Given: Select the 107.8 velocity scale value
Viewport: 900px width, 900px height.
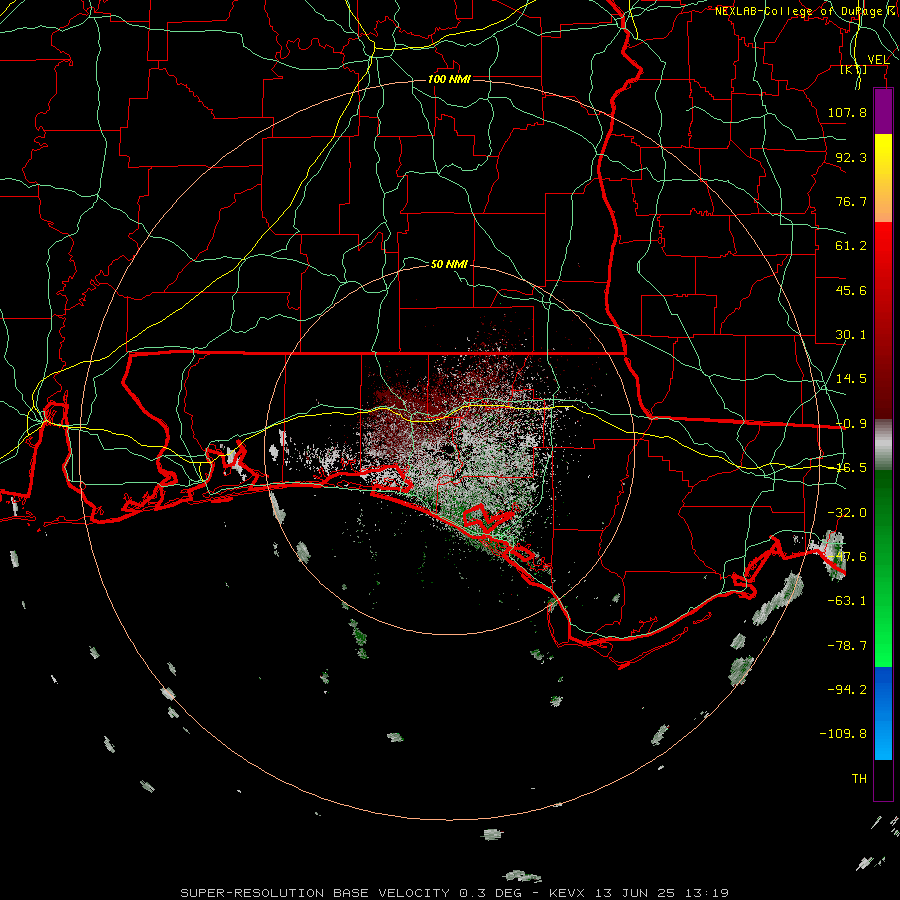Looking at the screenshot, I should (847, 112).
